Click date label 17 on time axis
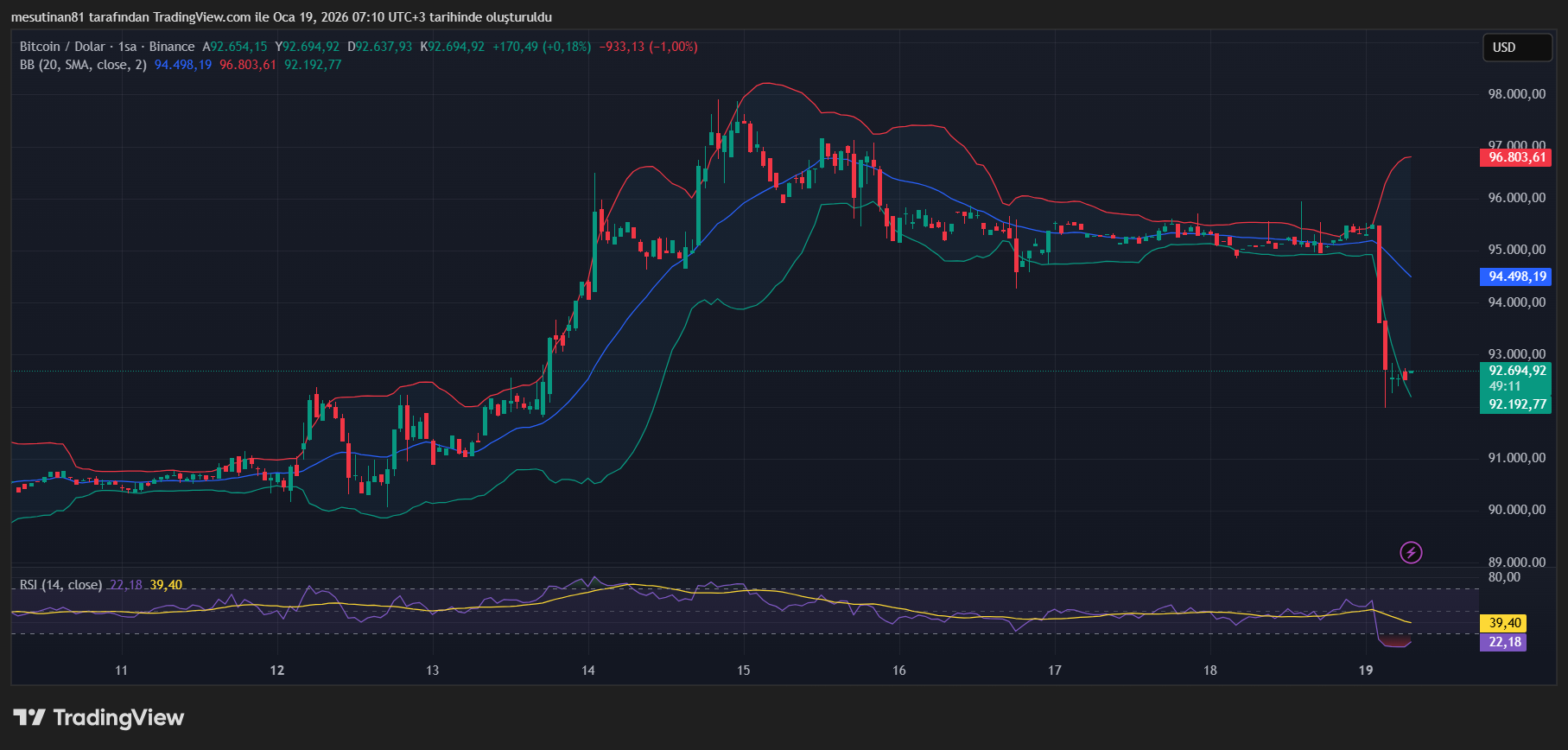 pos(1055,671)
